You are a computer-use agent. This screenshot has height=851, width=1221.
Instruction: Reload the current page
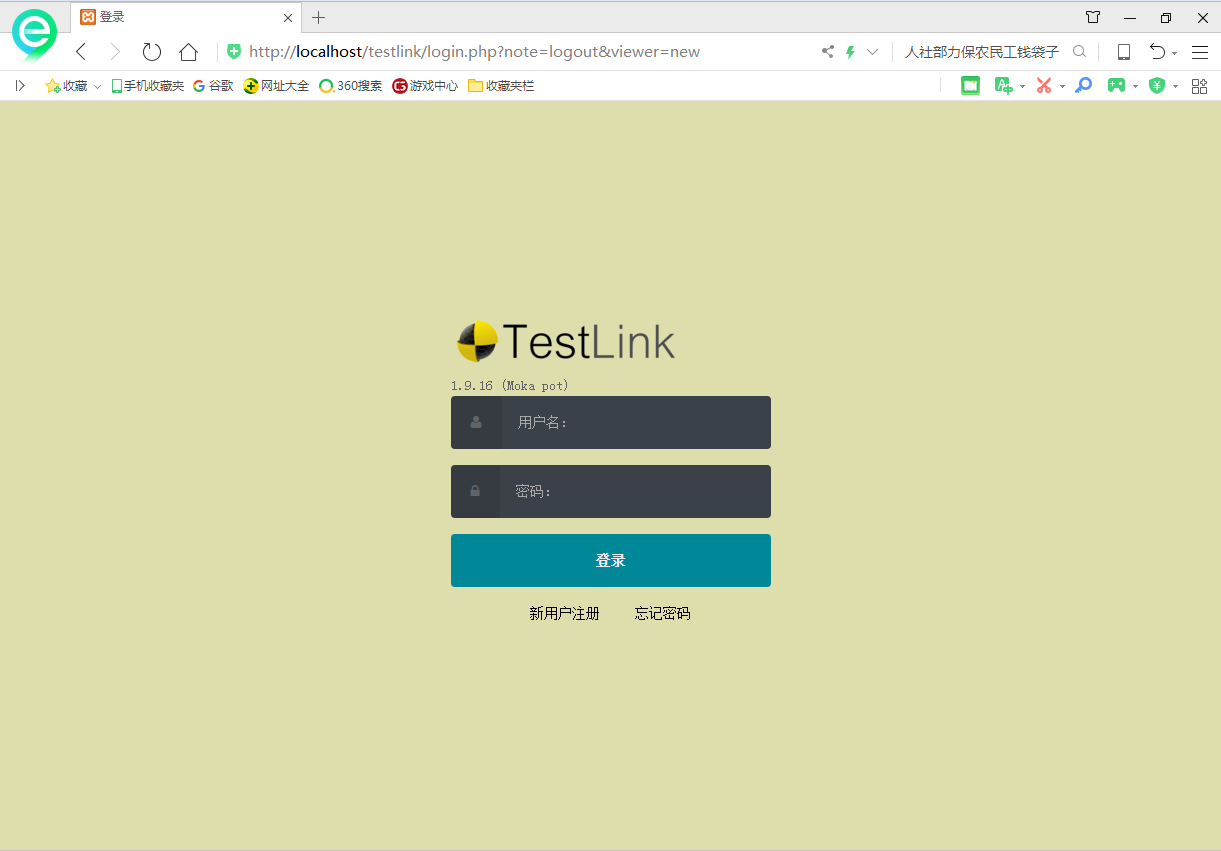click(x=151, y=52)
